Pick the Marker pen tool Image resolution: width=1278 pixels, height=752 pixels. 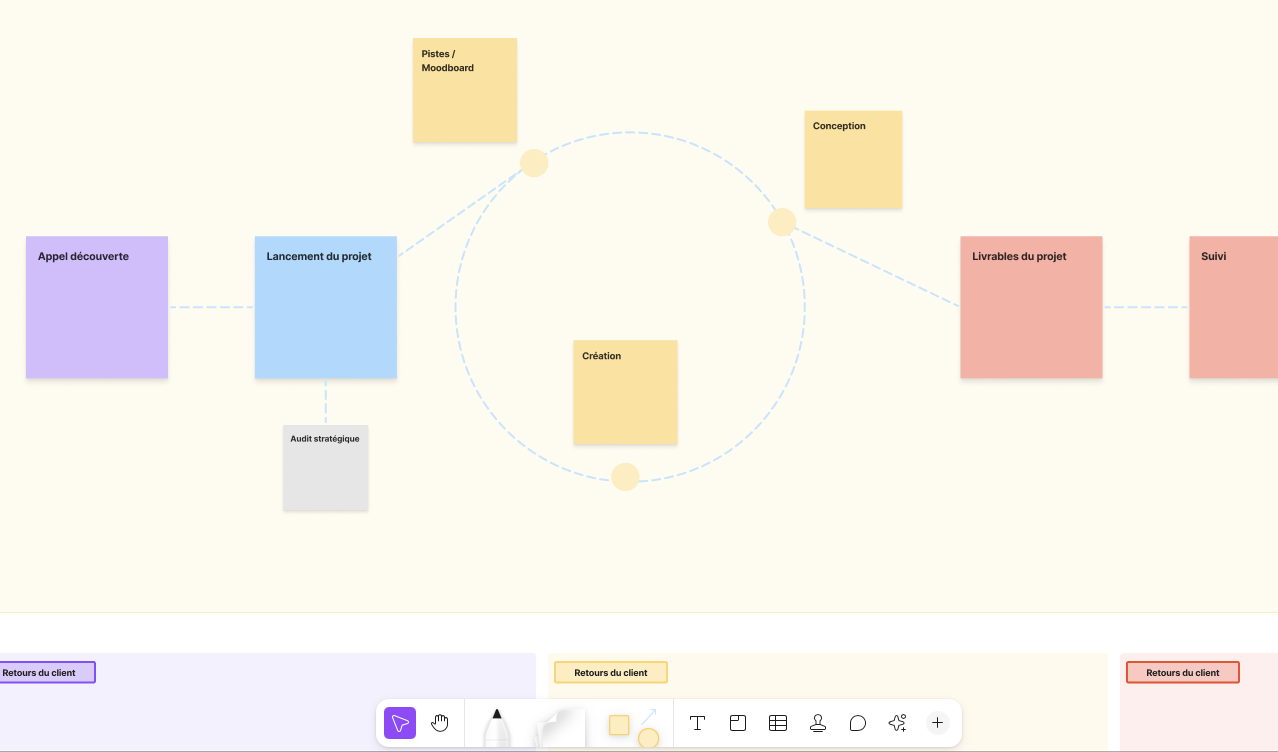(x=497, y=727)
